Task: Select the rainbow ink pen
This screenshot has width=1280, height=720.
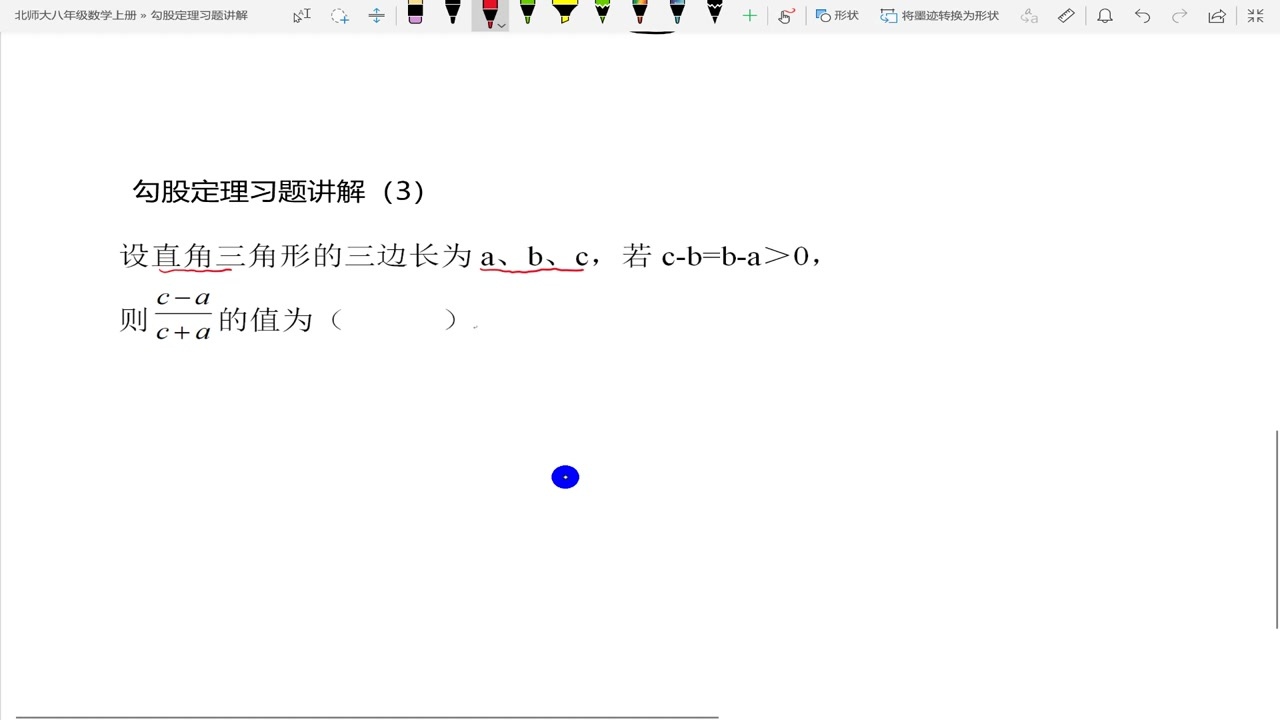Action: tap(640, 14)
